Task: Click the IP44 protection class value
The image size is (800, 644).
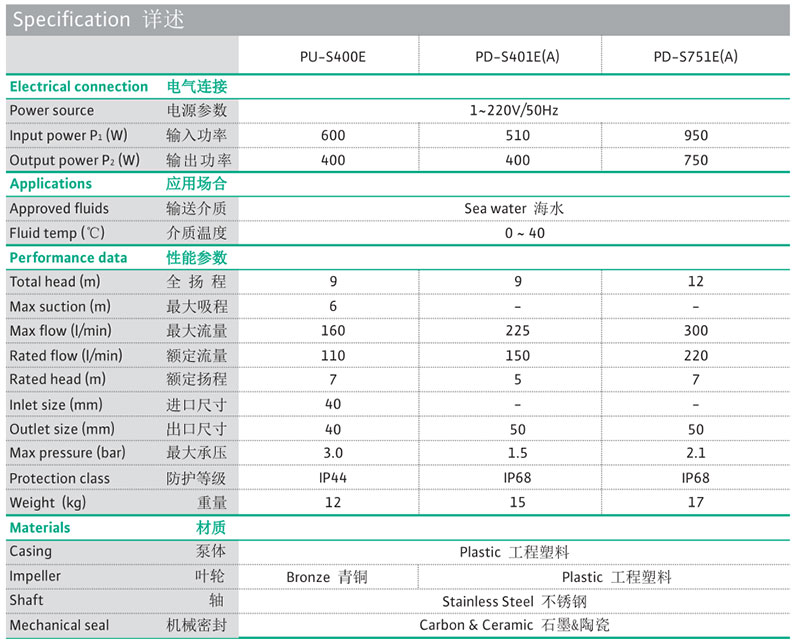Action: pos(333,478)
